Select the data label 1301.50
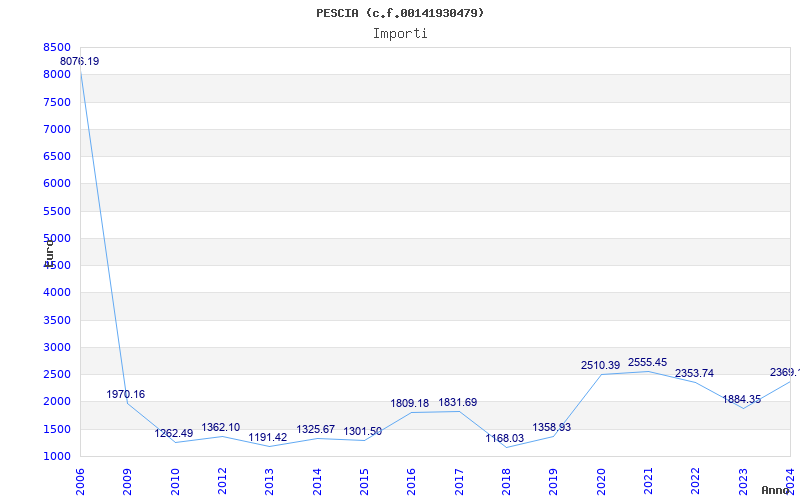The height and width of the screenshot is (500, 800). (363, 432)
